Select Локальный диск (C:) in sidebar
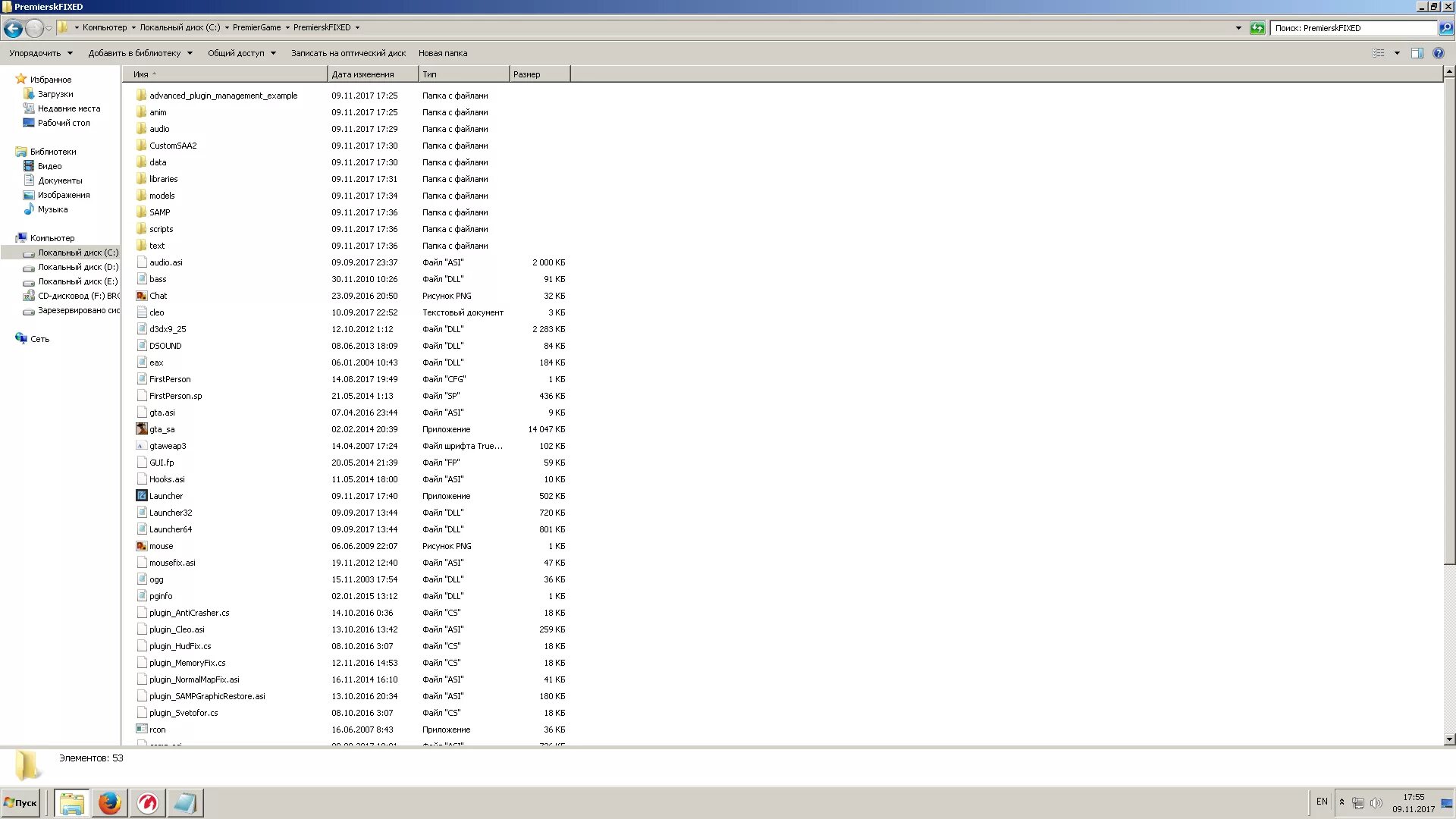 78,252
